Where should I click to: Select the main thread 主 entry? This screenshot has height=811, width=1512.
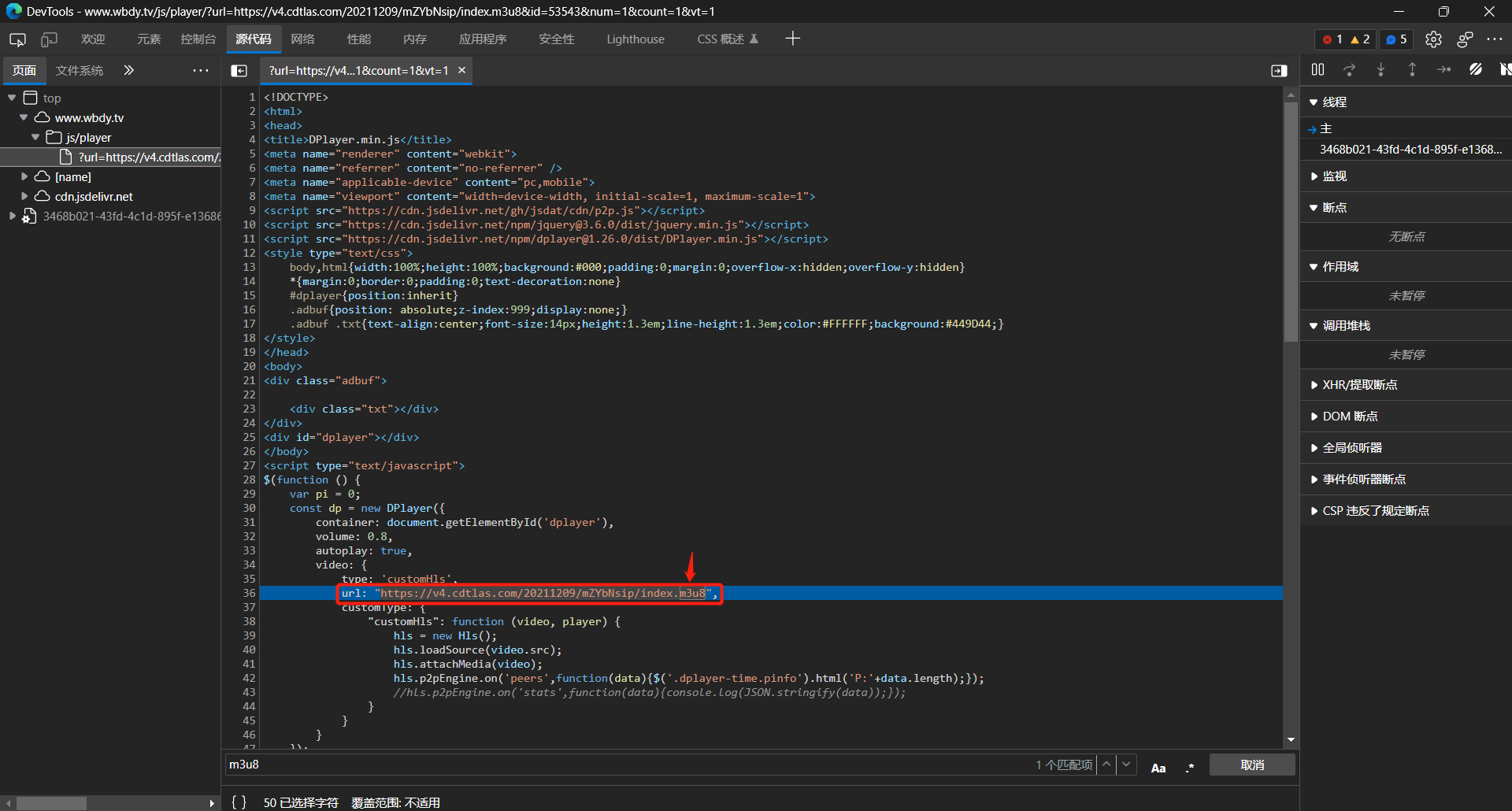tap(1406, 128)
